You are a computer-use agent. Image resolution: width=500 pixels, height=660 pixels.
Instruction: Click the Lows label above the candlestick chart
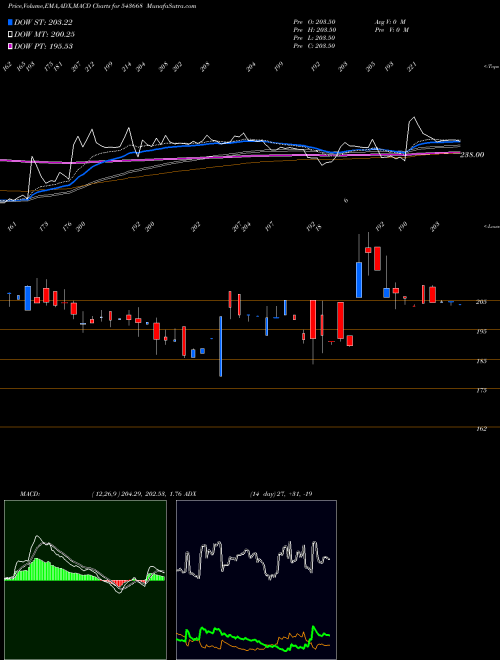(491, 226)
